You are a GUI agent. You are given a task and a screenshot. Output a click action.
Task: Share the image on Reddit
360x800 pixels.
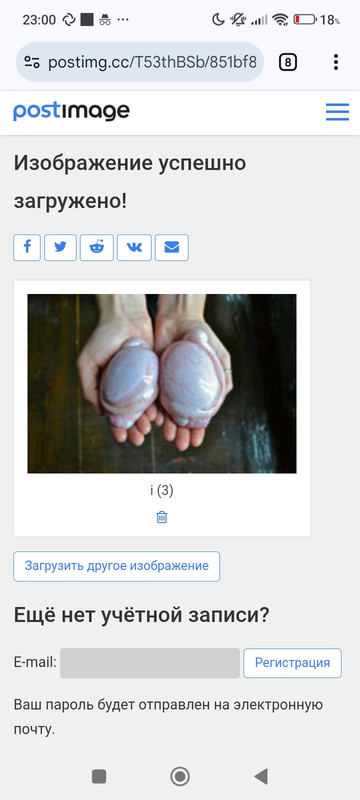[97, 247]
